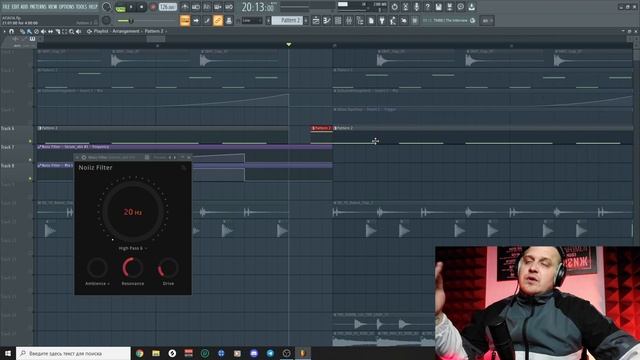Viewport: 640px width, 360px height.
Task: Click the Noiiz Filter cutoff frequency knob
Action: point(133,211)
